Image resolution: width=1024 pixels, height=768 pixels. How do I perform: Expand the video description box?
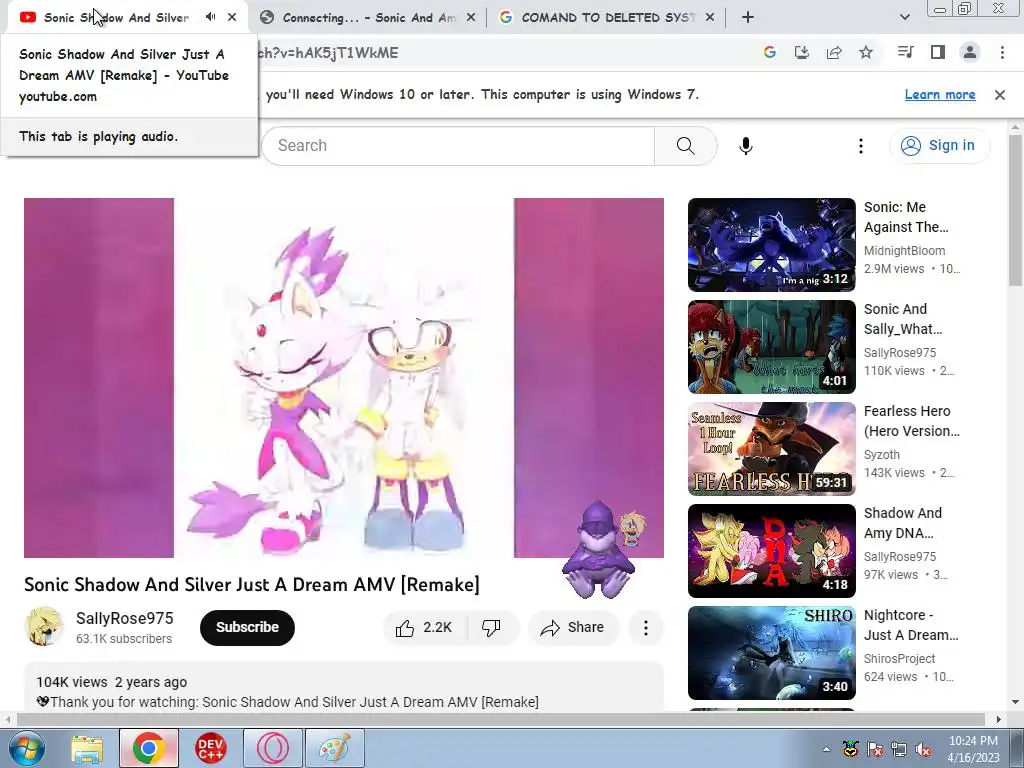344,687
